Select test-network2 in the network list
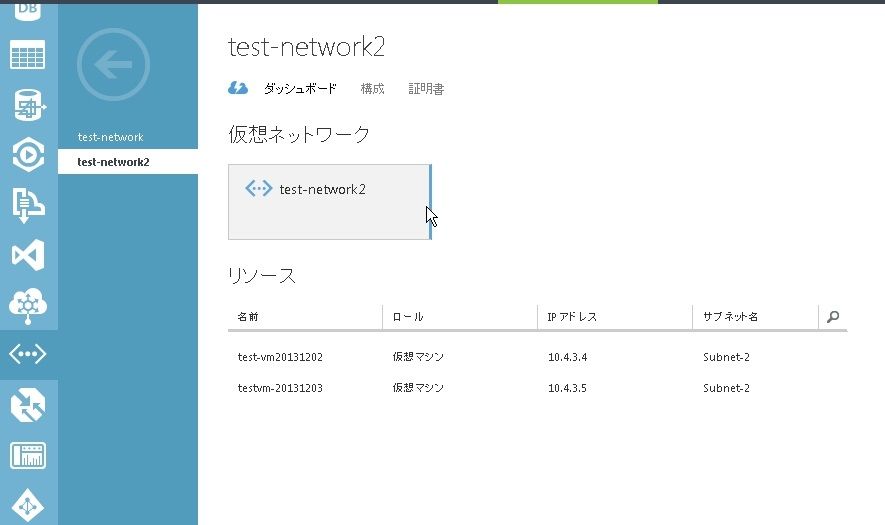885x525 pixels. pos(128,162)
